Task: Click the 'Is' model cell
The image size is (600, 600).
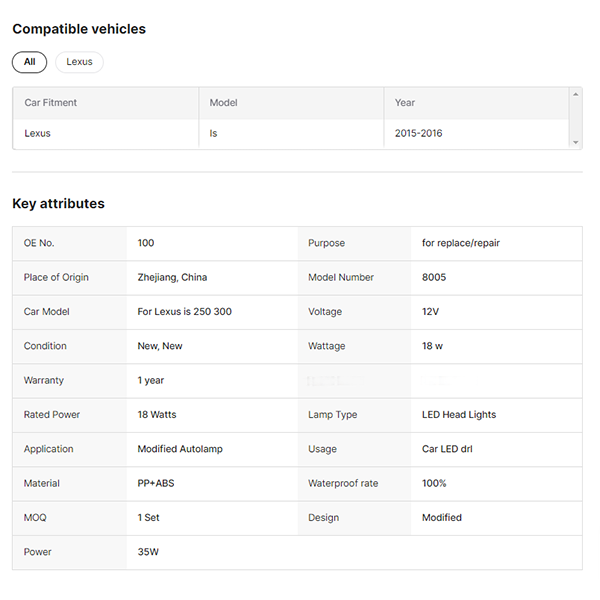Action: [214, 133]
